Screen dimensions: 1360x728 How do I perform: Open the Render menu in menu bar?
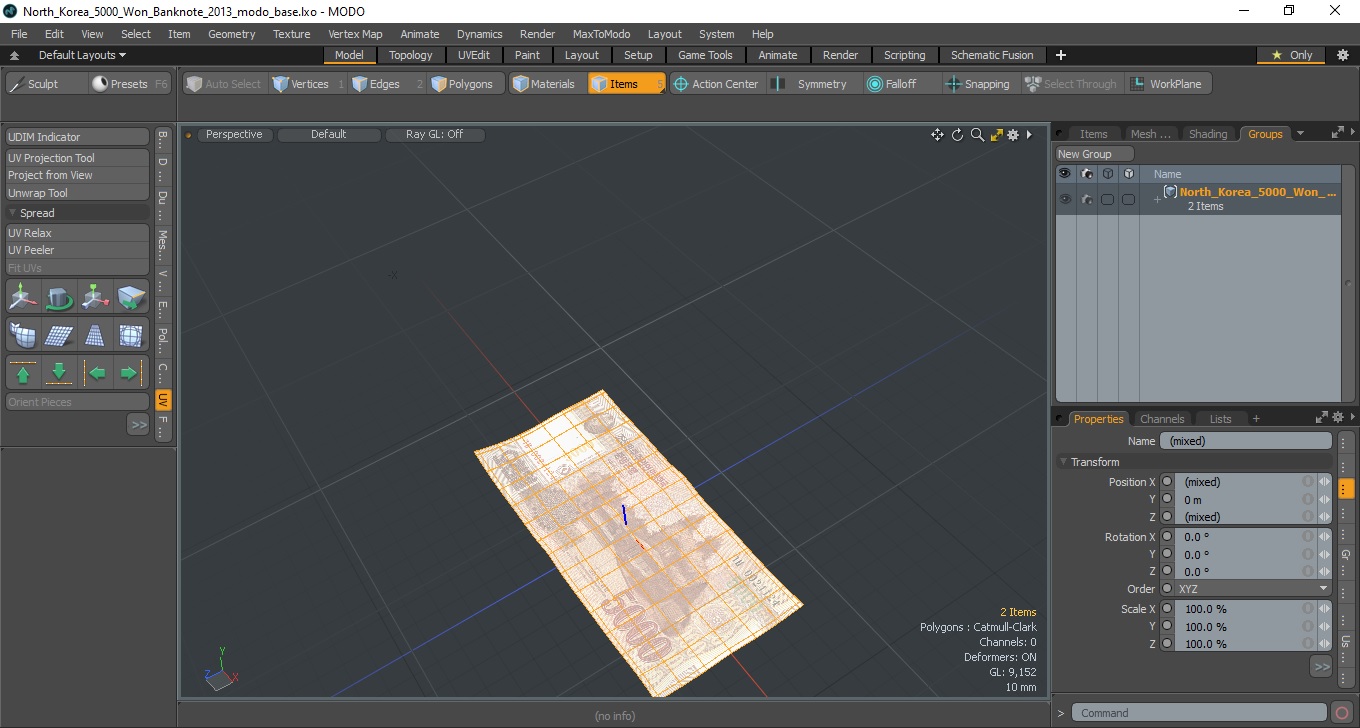pos(537,34)
